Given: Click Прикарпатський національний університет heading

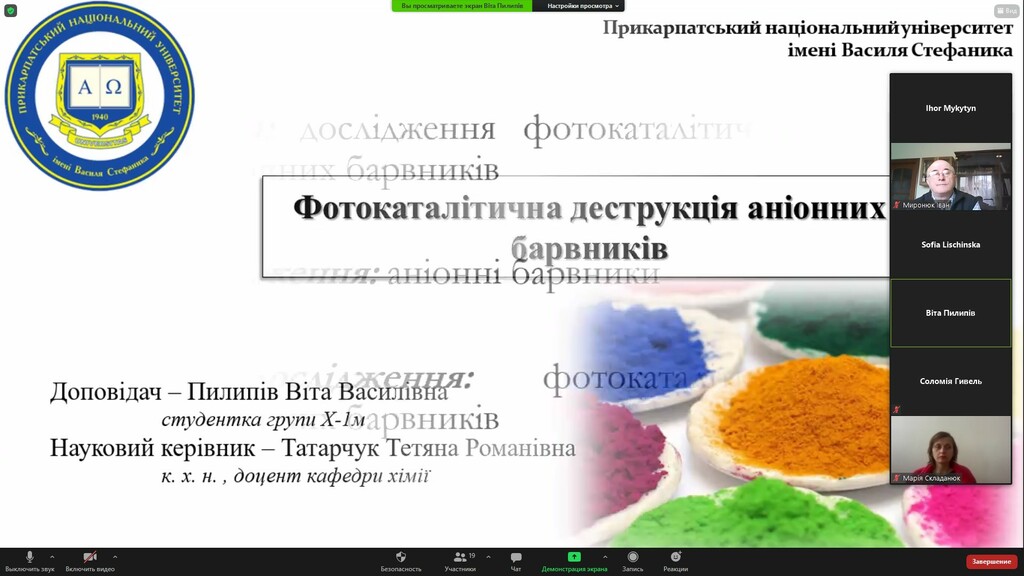Looking at the screenshot, I should [x=807, y=29].
